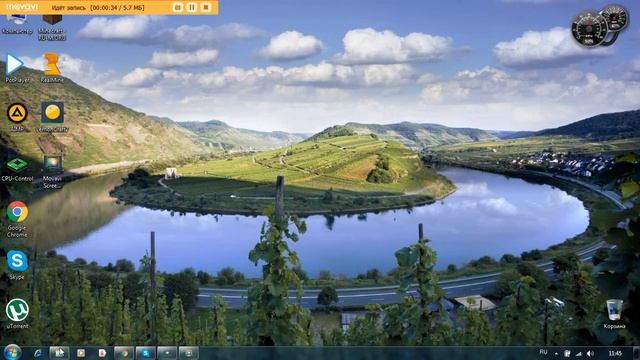The image size is (640, 360).
Task: Open the Action Center flag tray icon
Action: coord(567,353)
